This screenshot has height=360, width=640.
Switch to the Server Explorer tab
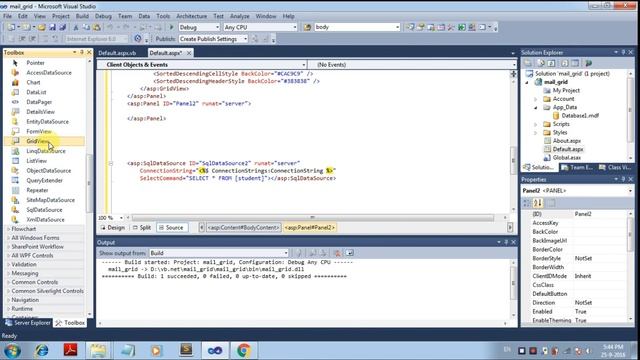28,323
